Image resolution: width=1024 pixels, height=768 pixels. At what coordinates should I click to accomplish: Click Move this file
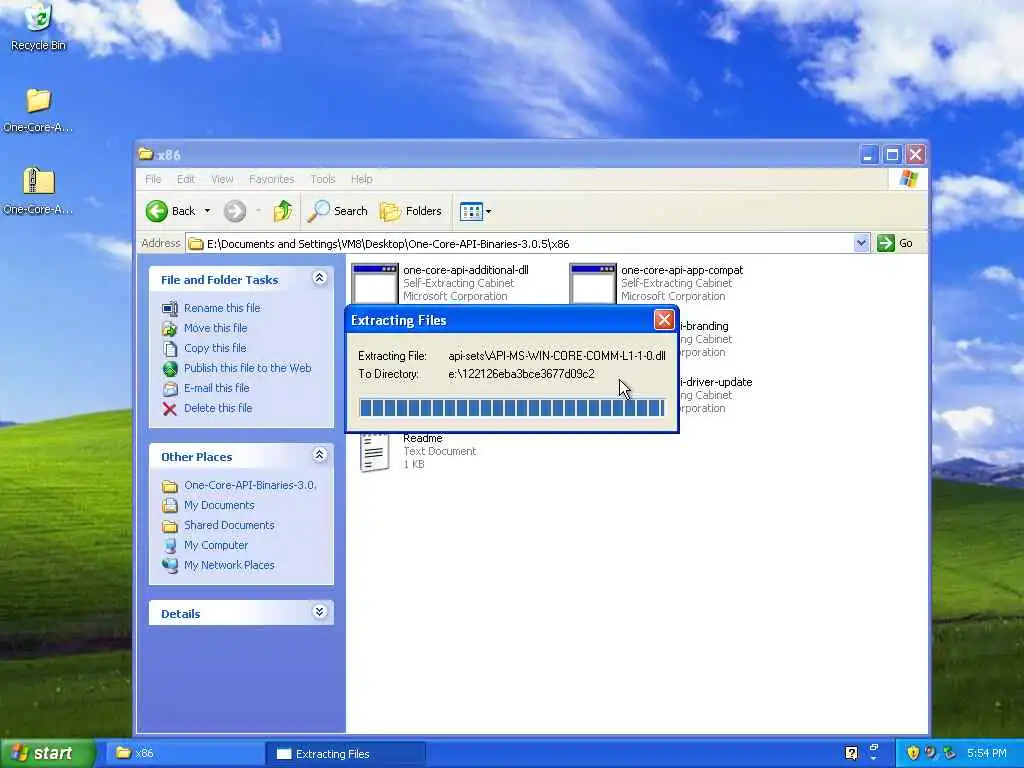216,328
